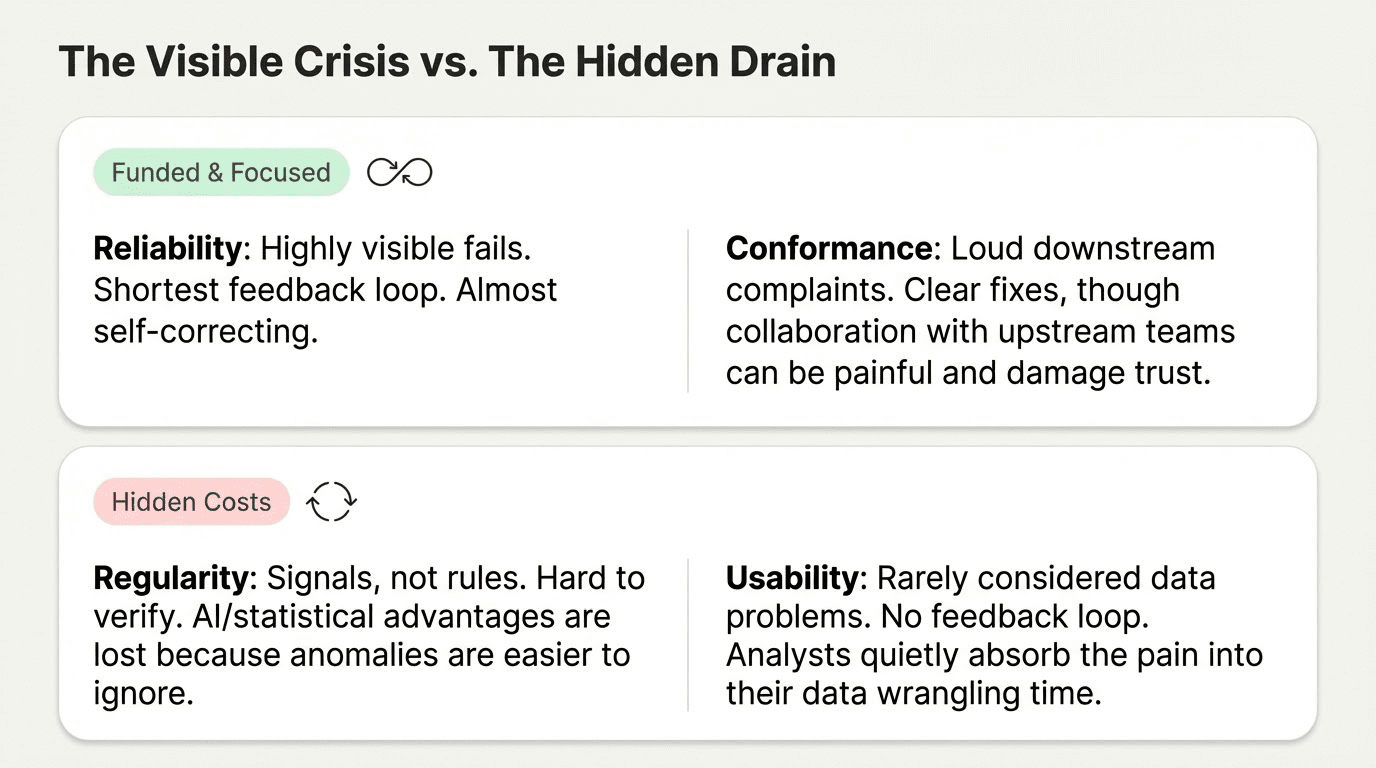Click the bold Conformance heading

(x=829, y=248)
